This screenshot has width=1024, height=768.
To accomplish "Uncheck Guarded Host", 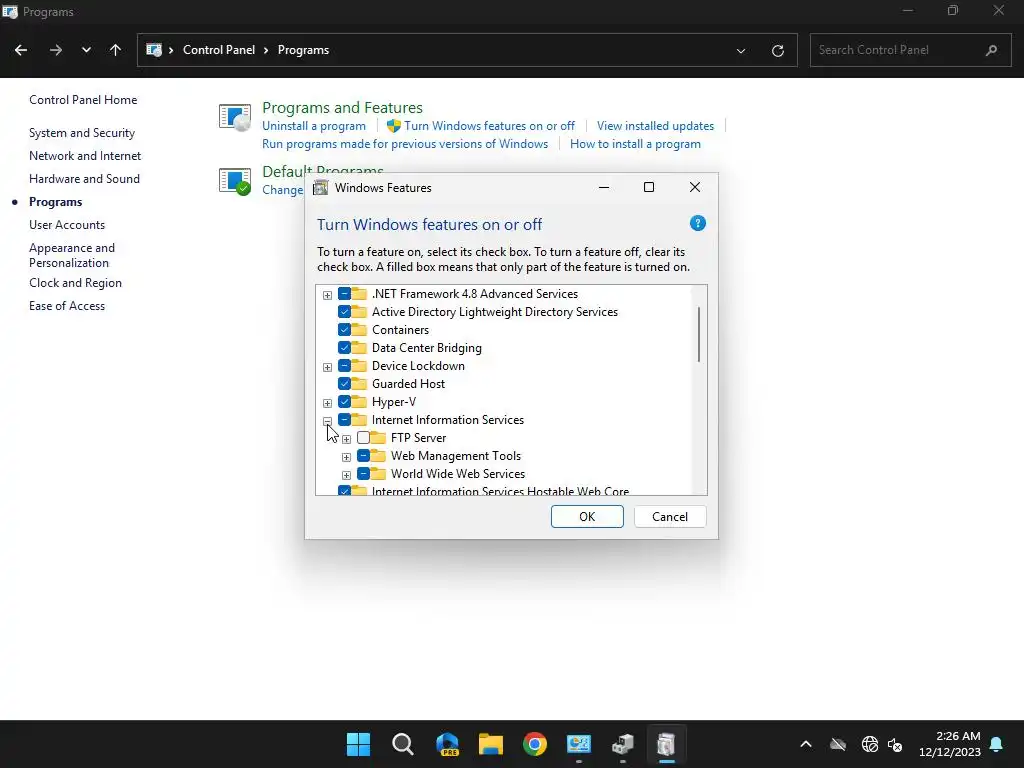I will (x=344, y=383).
